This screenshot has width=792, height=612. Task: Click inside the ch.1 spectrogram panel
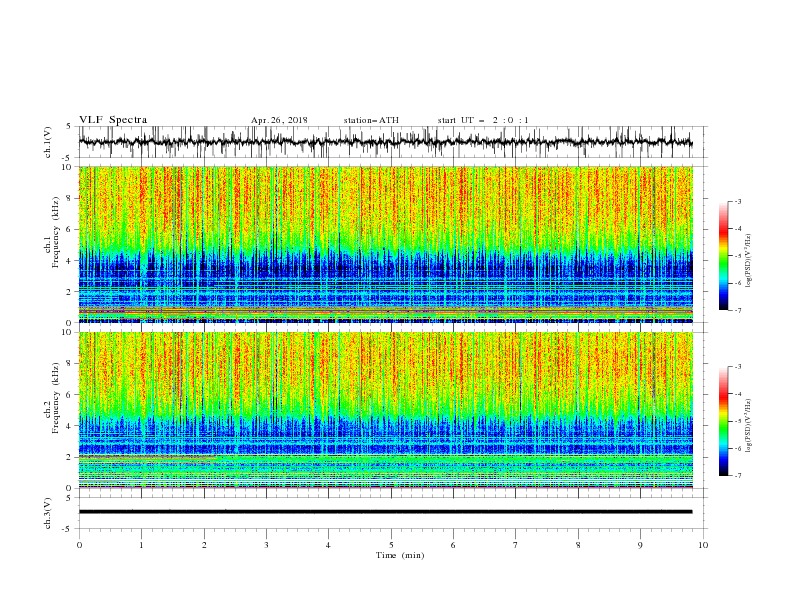coord(385,244)
